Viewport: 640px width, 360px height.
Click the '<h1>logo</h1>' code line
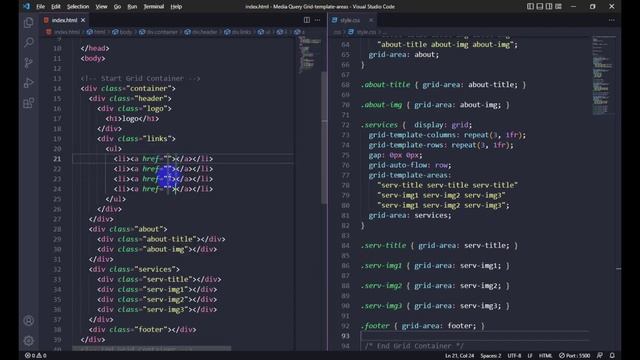pyautogui.click(x=132, y=119)
